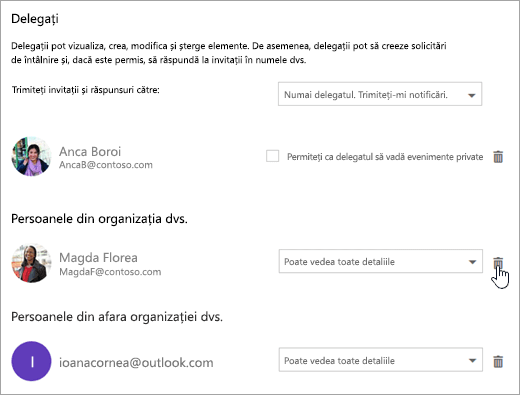Click the "Permiteți ca delegatul să vadă evenimente private" label
The width and height of the screenshot is (520, 395).
pyautogui.click(x=385, y=157)
